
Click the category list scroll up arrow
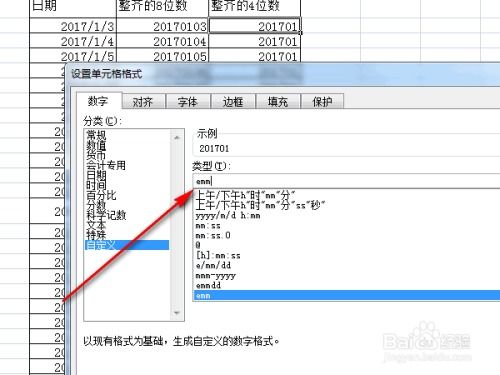tap(177, 137)
